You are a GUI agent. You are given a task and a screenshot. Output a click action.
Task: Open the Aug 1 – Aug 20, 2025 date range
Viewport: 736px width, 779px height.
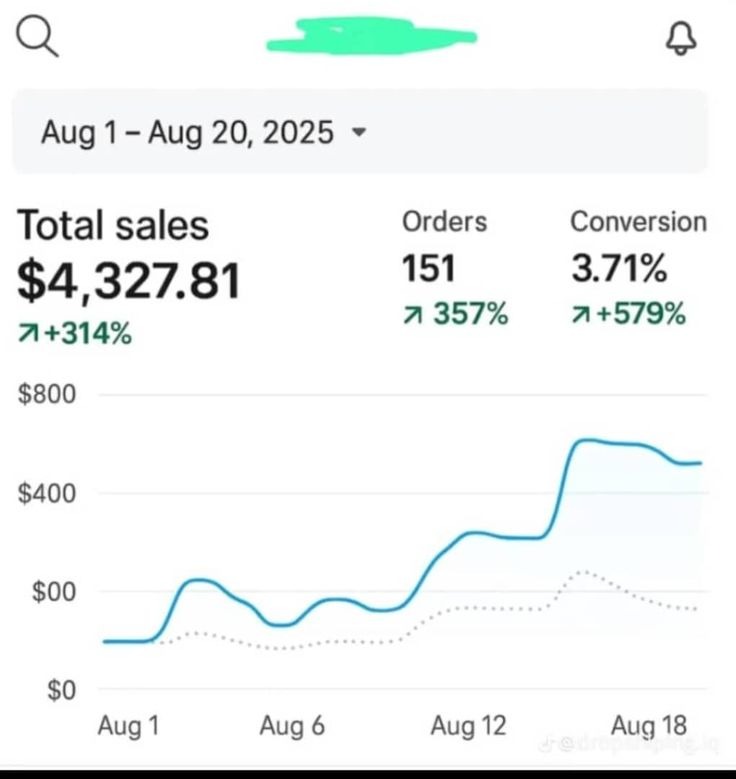188,132
